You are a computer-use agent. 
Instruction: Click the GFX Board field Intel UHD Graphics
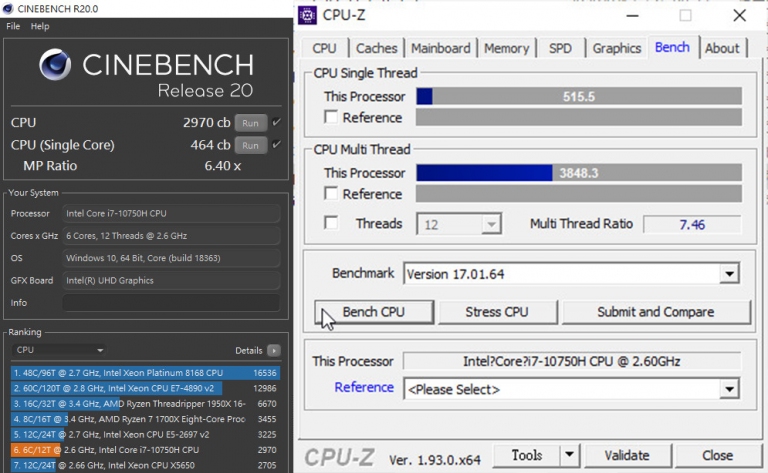171,281
